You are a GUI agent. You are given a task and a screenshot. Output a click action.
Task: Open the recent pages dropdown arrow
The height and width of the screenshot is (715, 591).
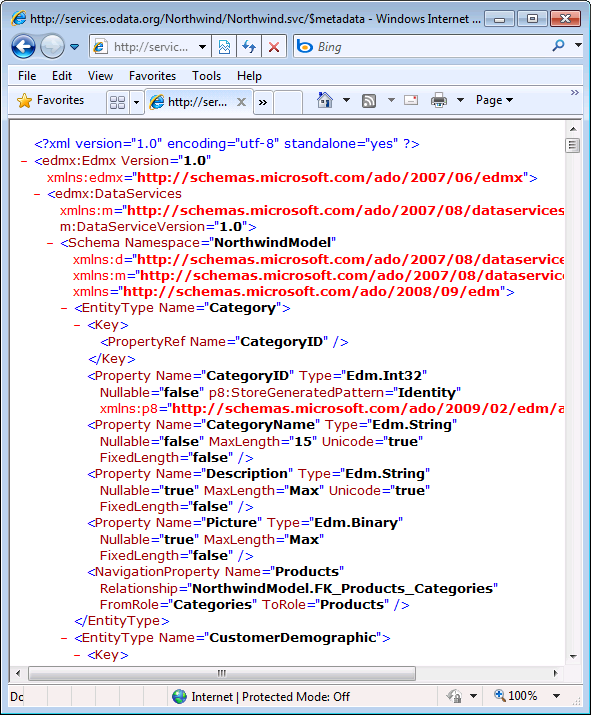[x=74, y=47]
